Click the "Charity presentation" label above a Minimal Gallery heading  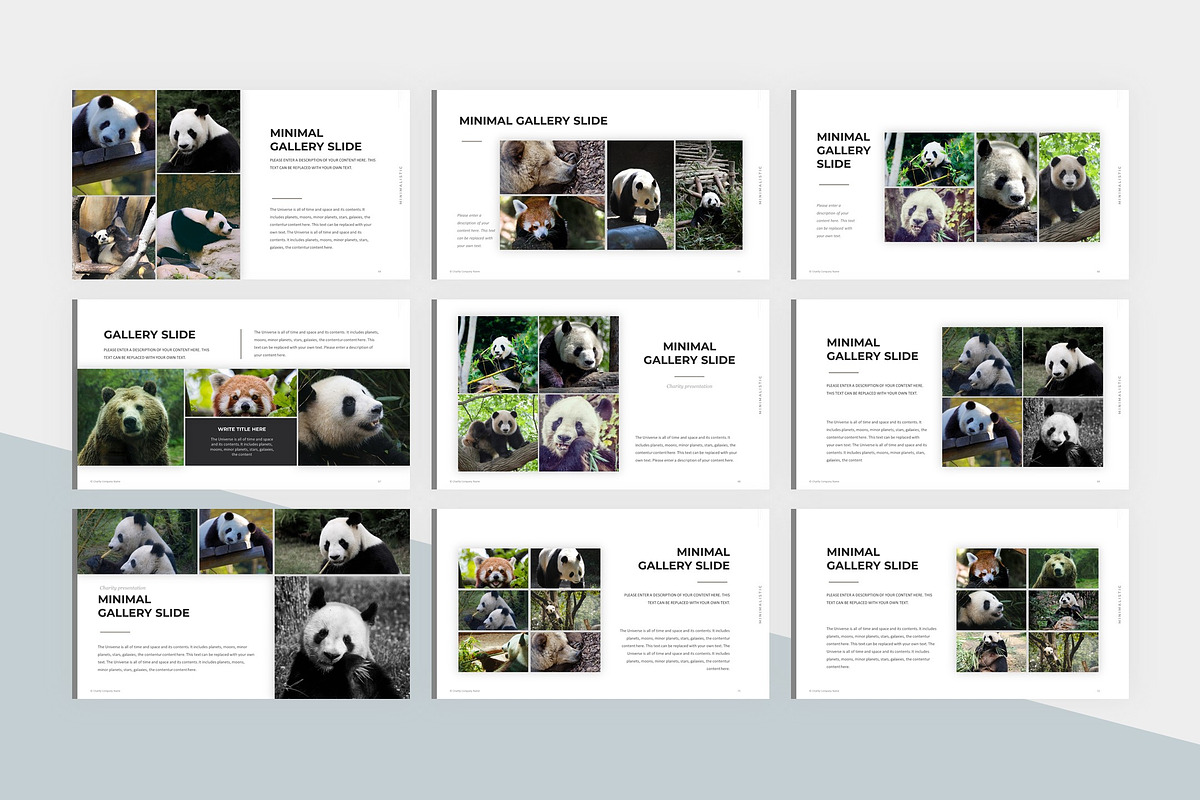point(123,588)
